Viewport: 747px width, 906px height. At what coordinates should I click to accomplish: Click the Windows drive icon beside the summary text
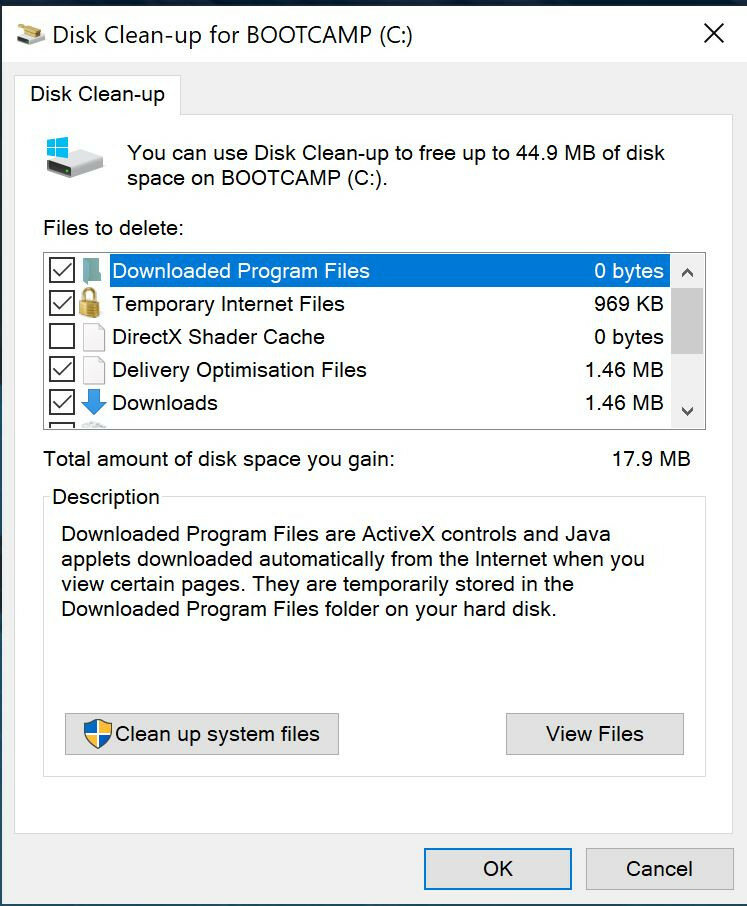pos(74,157)
